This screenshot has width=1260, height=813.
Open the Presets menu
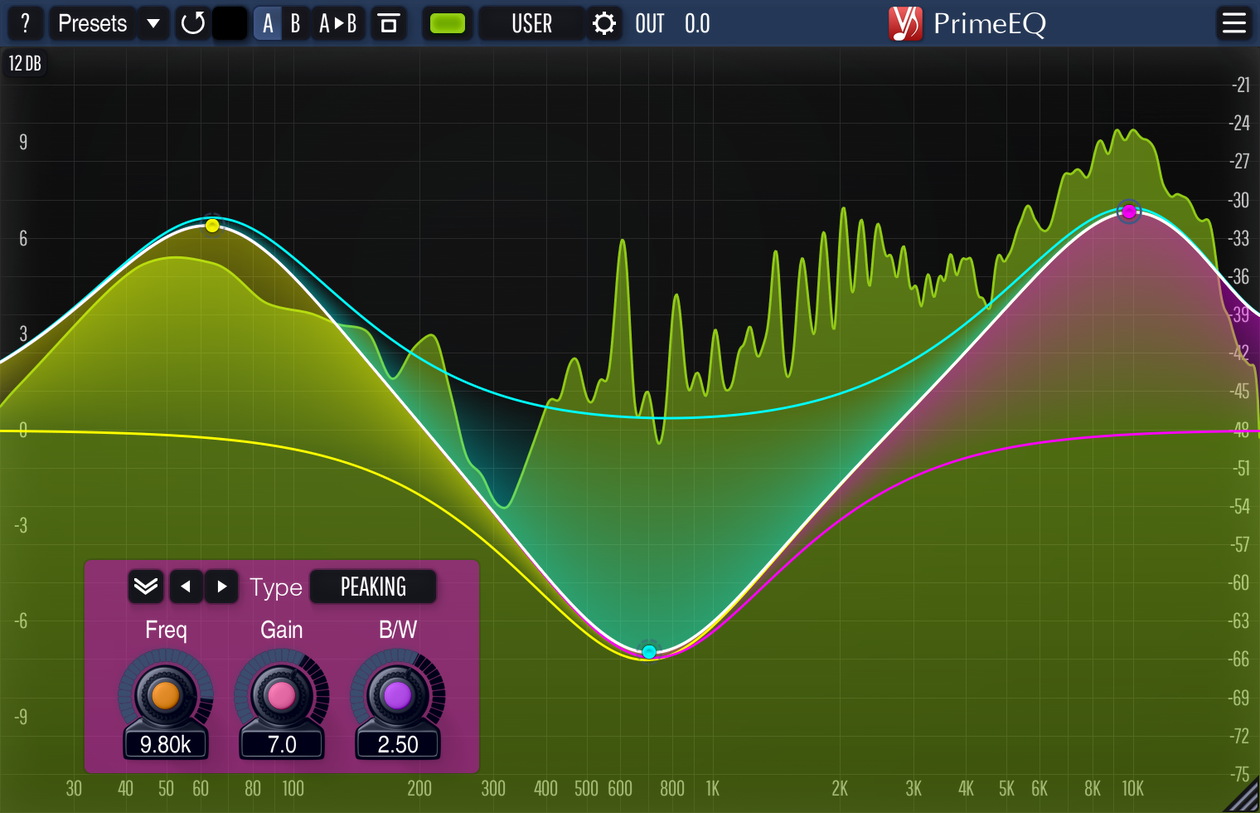coord(92,23)
